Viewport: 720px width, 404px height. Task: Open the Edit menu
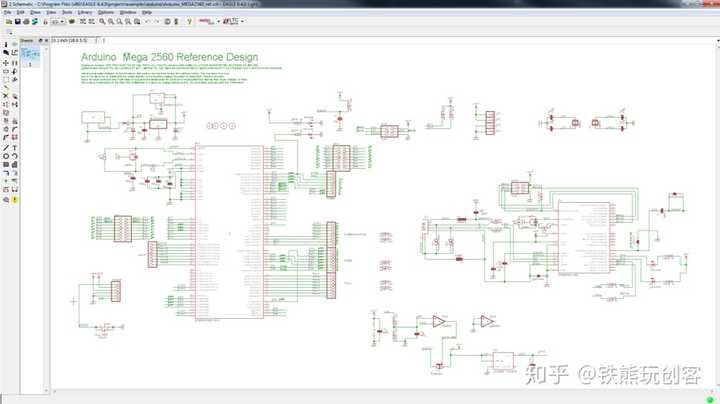(21, 12)
